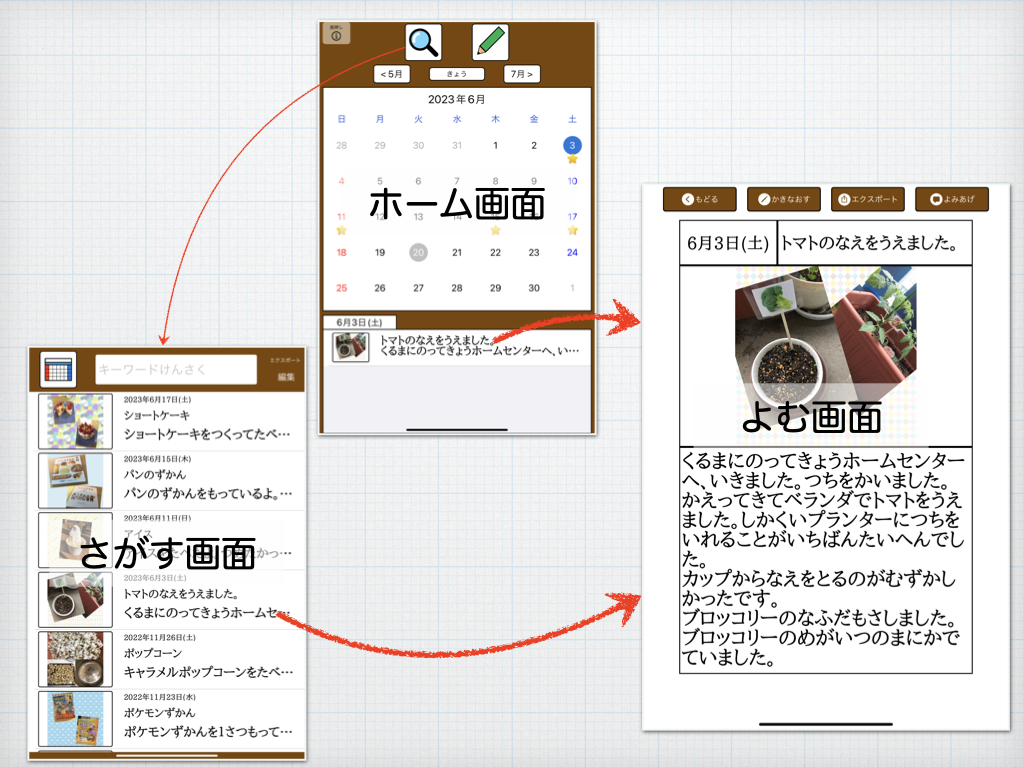The height and width of the screenshot is (768, 1024).
Task: Open the ショートケーキ diary entry thumbnail
Action: [x=75, y=421]
